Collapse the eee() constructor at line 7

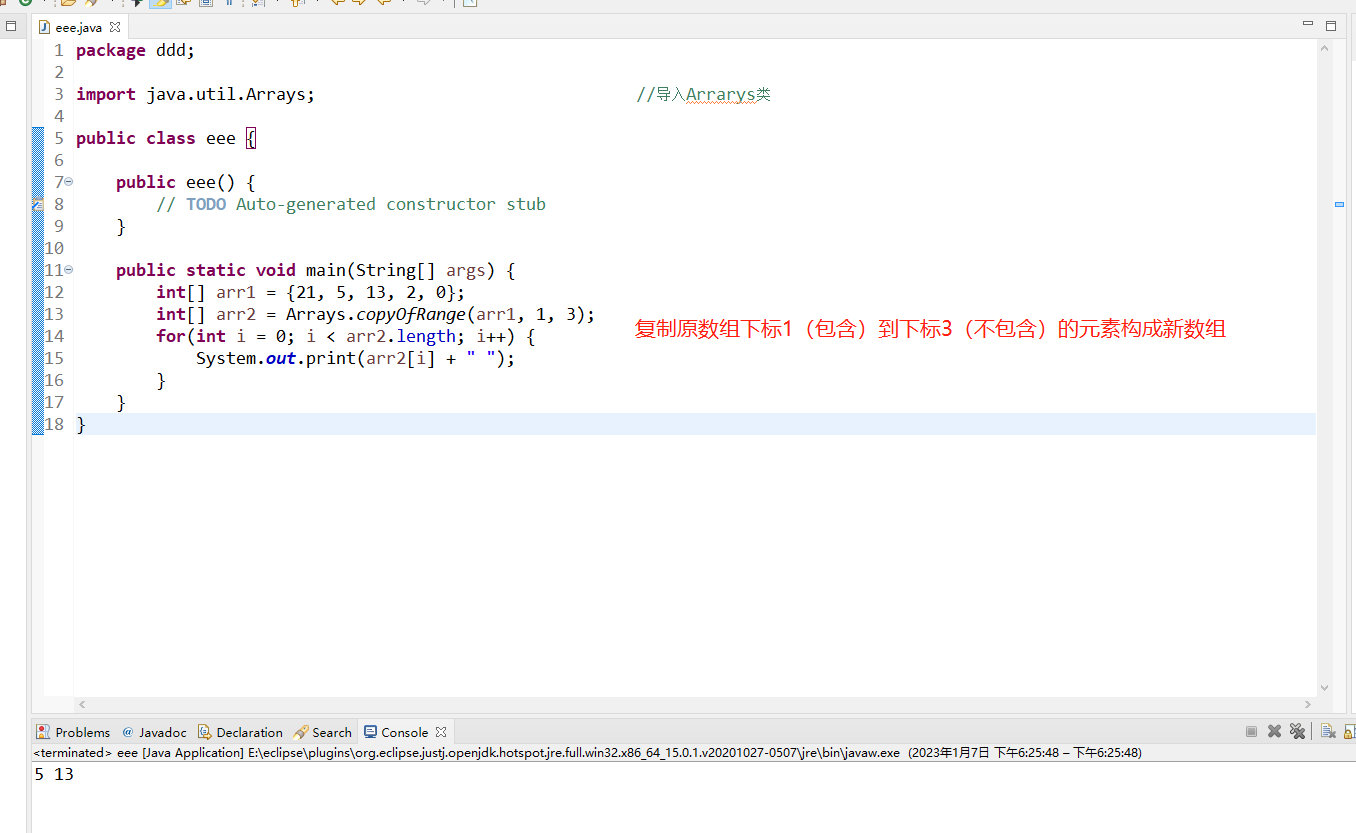pos(68,182)
